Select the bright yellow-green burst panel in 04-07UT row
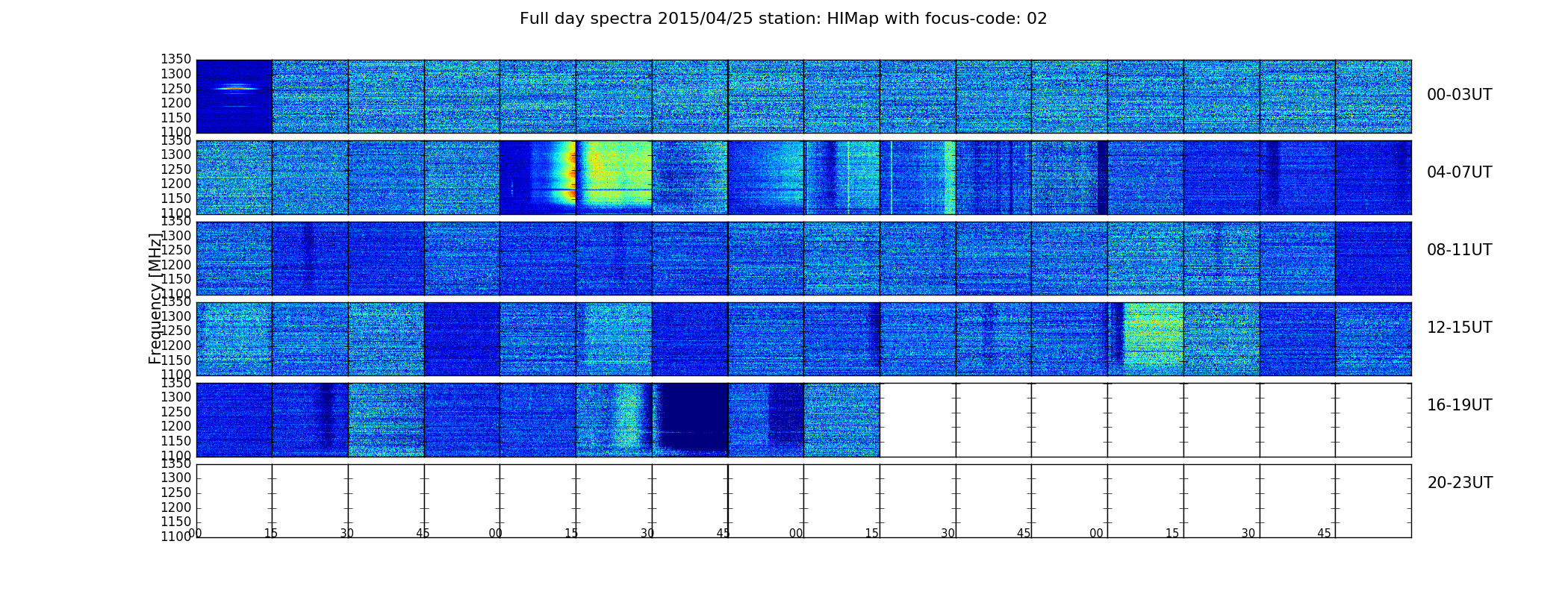Viewport: 1568px width, 597px height. tap(614, 178)
